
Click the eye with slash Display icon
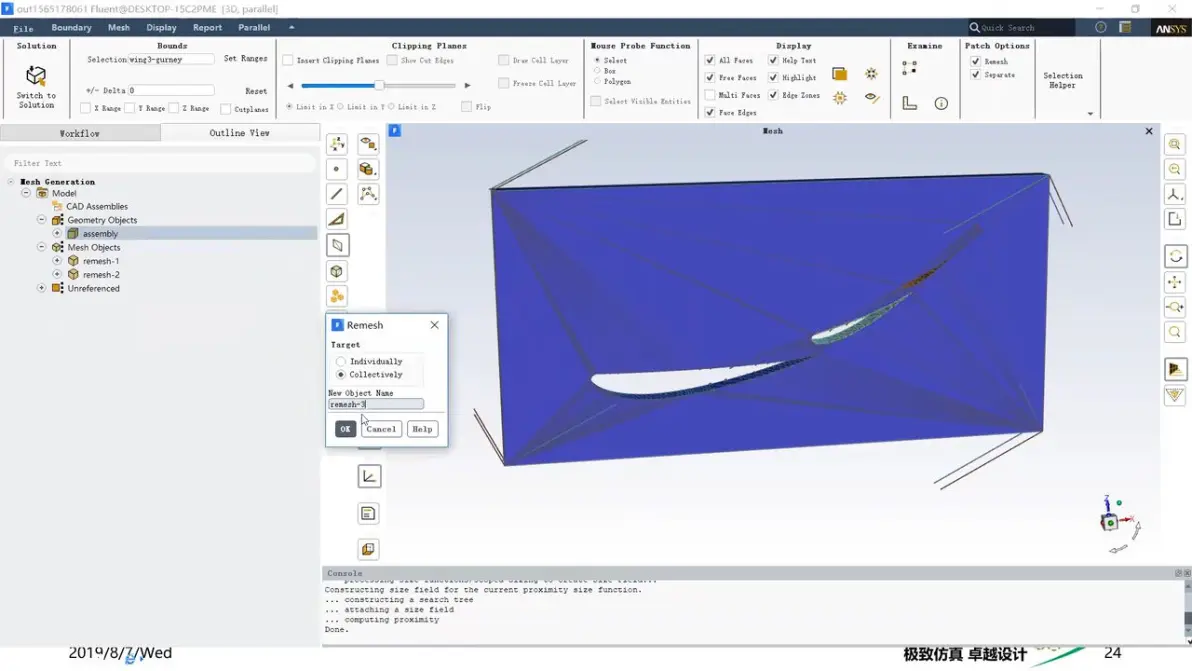click(871, 97)
